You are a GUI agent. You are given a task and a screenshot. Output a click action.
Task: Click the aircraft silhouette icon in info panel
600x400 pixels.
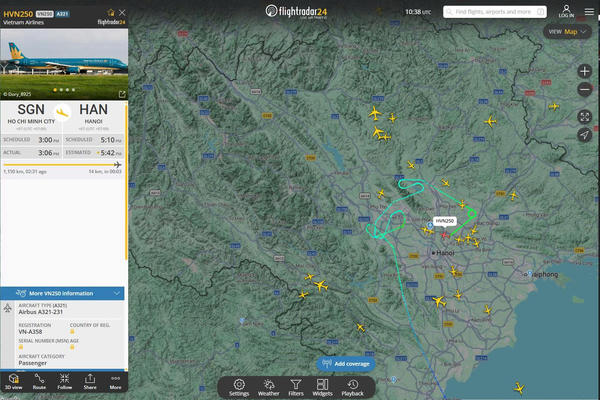[8, 308]
